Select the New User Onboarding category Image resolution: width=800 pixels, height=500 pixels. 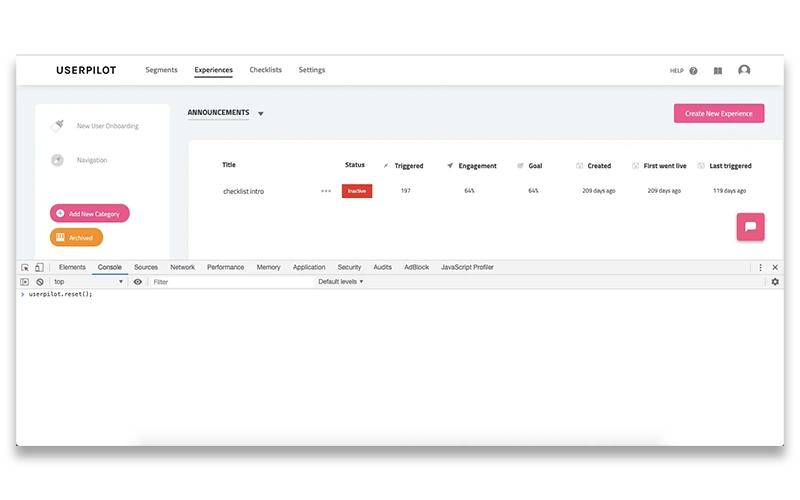click(x=108, y=126)
